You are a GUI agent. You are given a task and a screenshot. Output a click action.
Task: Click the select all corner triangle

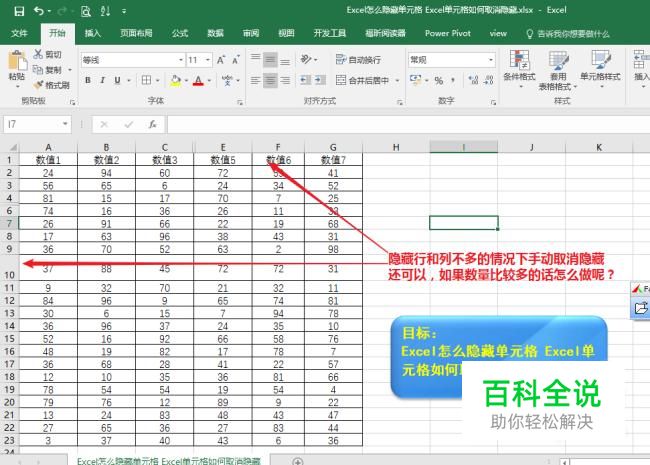[x=13, y=147]
